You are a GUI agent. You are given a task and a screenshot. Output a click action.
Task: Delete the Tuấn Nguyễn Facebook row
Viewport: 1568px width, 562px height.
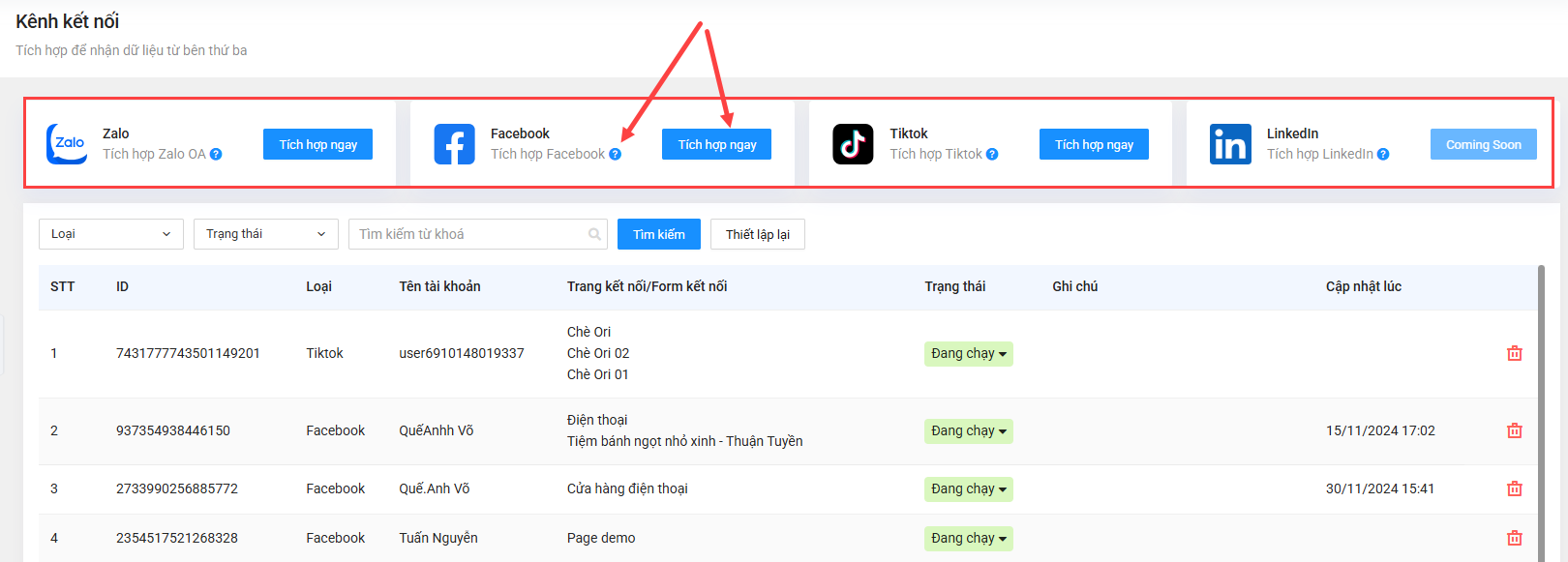[x=1515, y=538]
